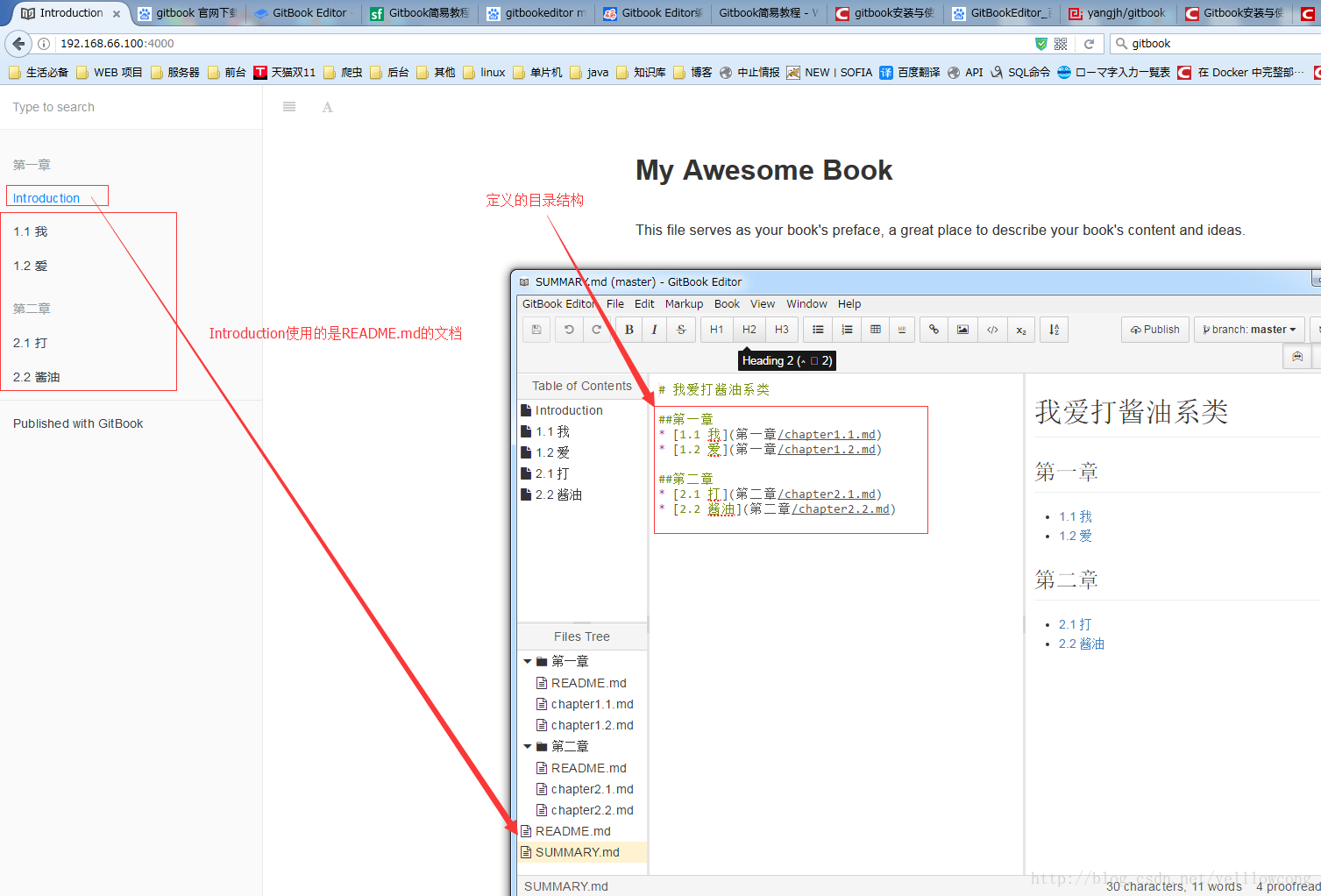Show site information via the info icon
Image resolution: width=1321 pixels, height=896 pixels.
point(44,44)
